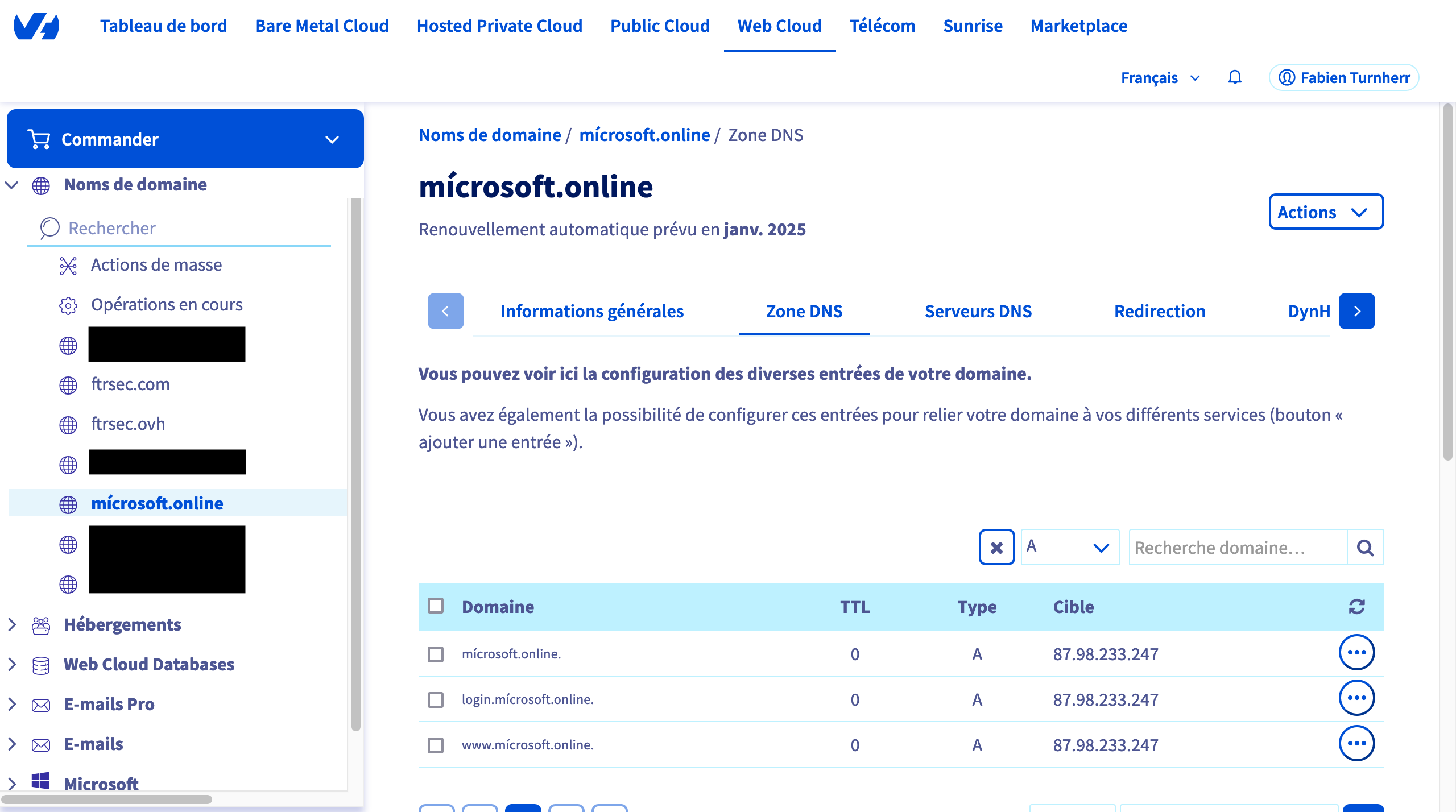Open Public Cloud menu
Viewport: 1456px width, 812px height.
click(660, 26)
